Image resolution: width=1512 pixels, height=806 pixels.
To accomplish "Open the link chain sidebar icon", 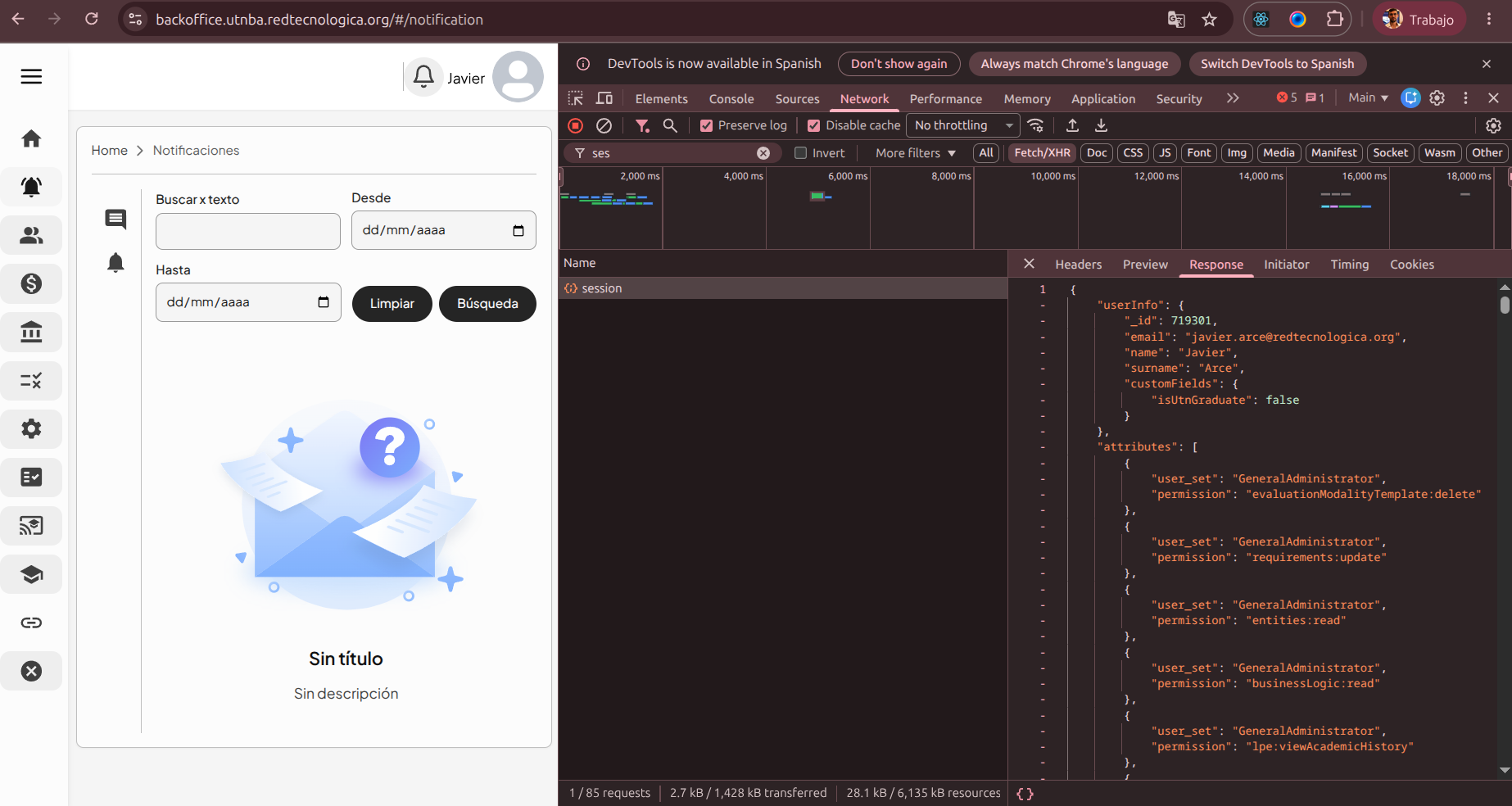I will click(x=31, y=623).
